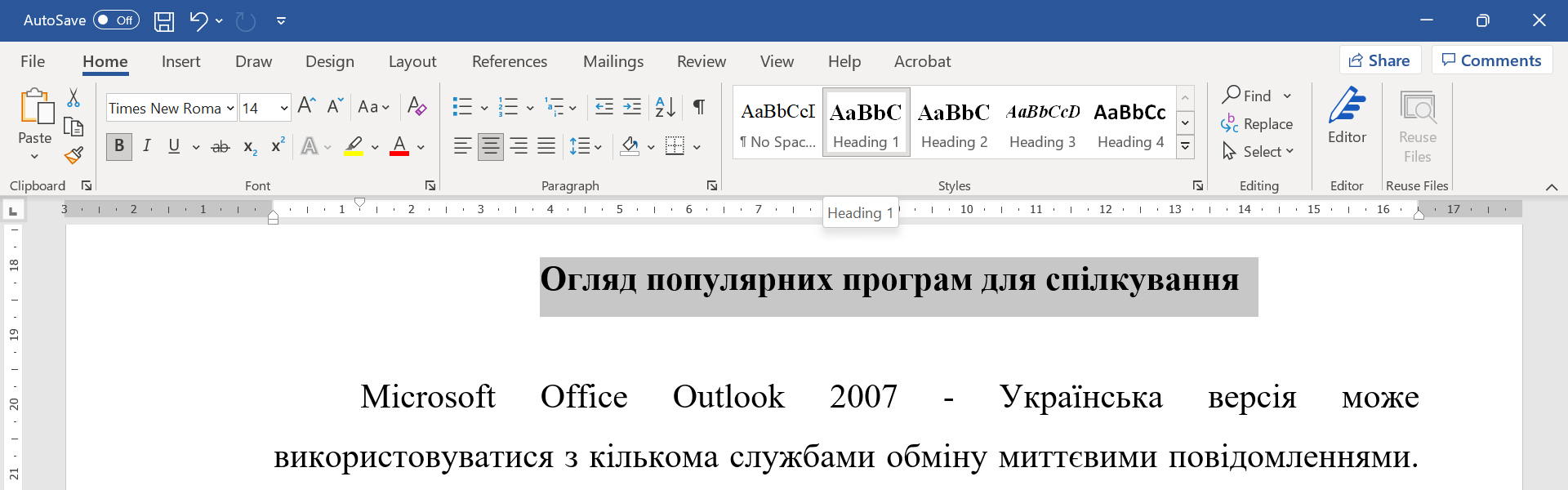Click the Paste clipboard icon
The height and width of the screenshot is (490, 1568).
(36, 107)
